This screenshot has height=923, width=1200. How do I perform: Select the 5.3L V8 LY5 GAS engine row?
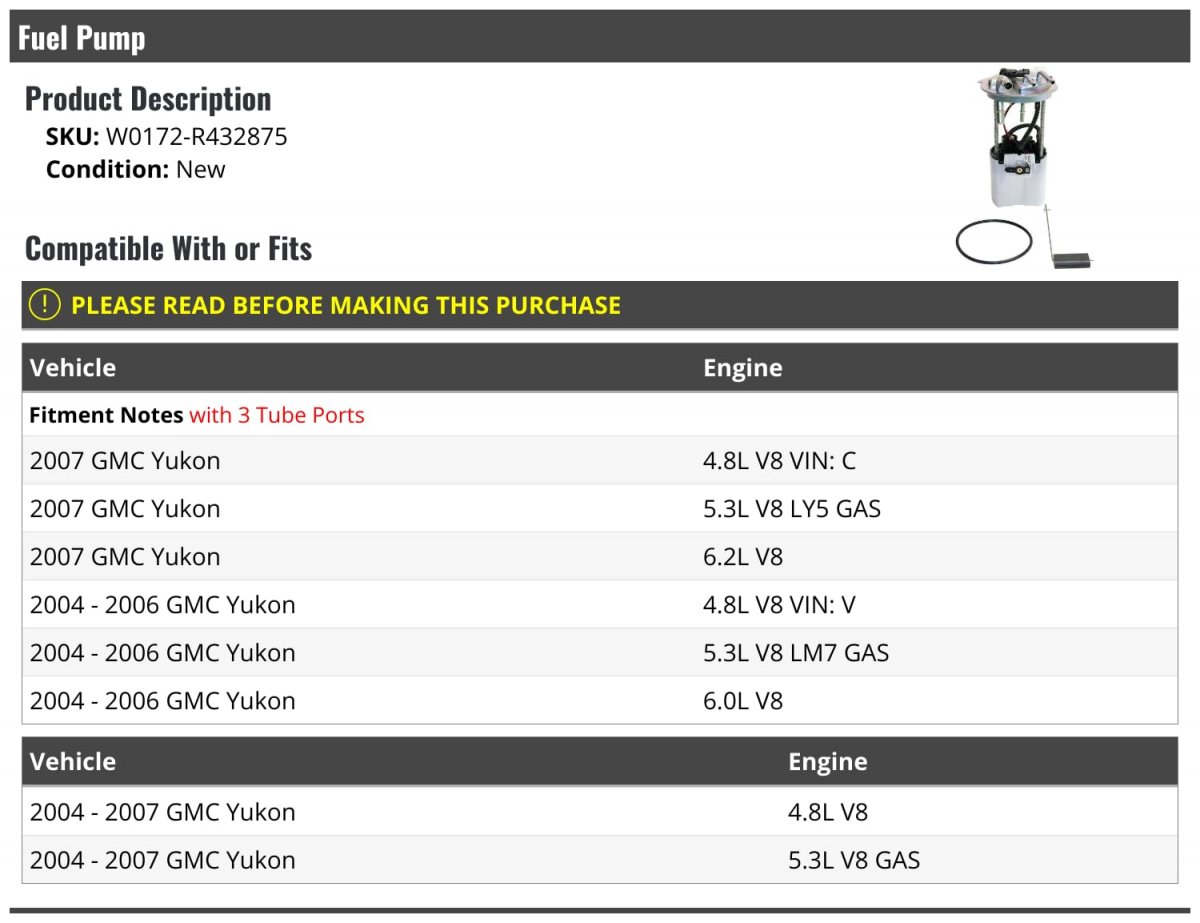pos(791,509)
